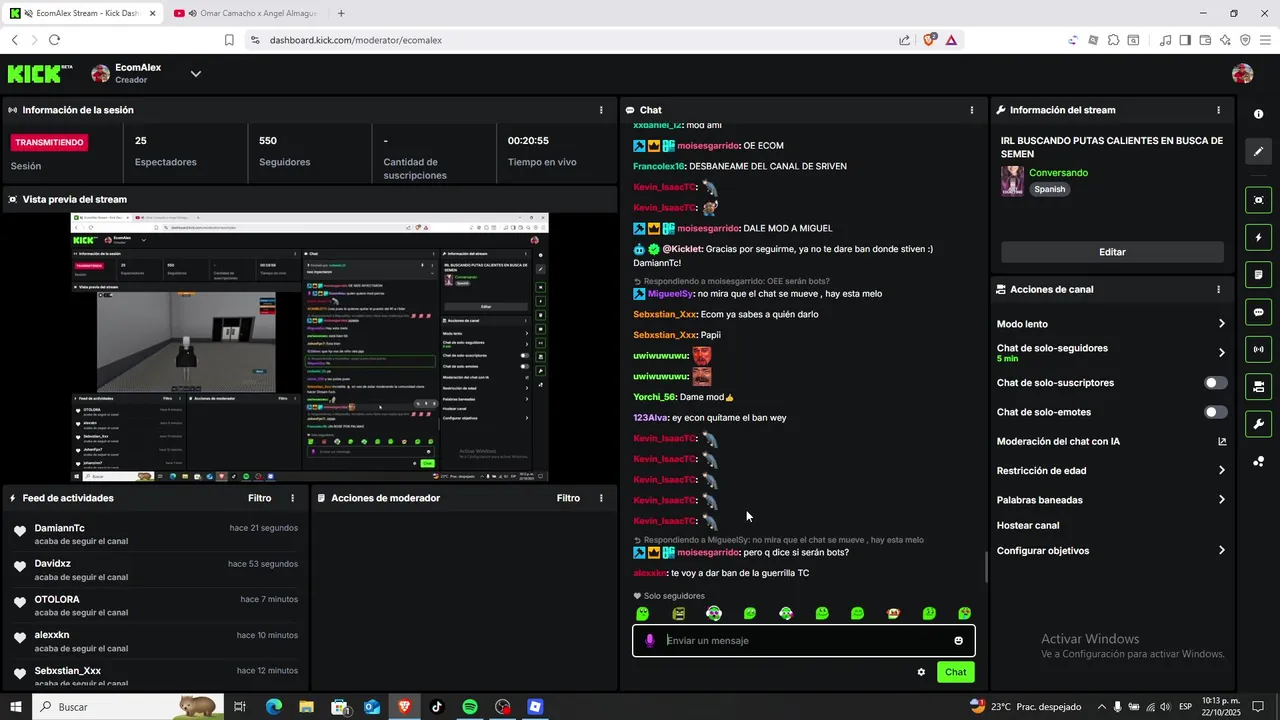Open chat settings gear beside the Chat button

coord(921,672)
